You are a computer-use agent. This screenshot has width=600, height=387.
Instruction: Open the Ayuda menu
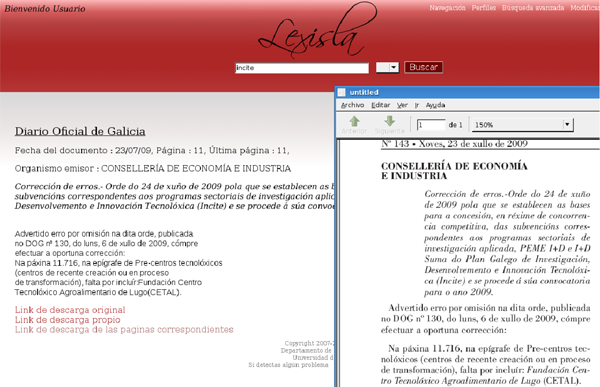point(435,105)
